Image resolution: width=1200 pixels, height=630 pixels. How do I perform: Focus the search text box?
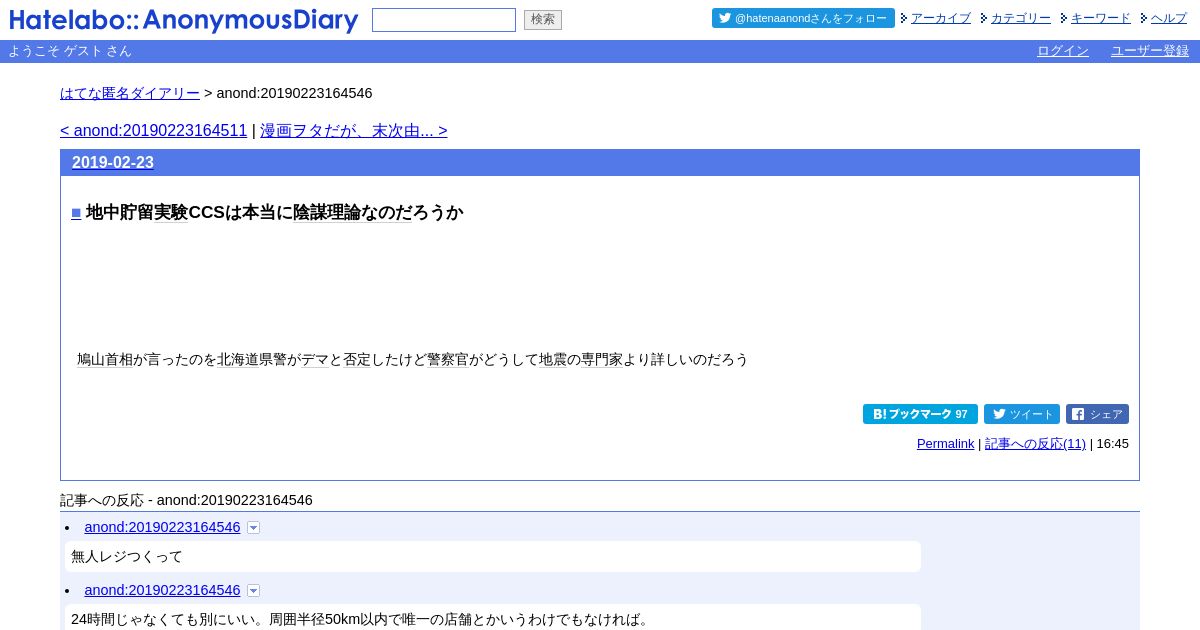point(444,20)
